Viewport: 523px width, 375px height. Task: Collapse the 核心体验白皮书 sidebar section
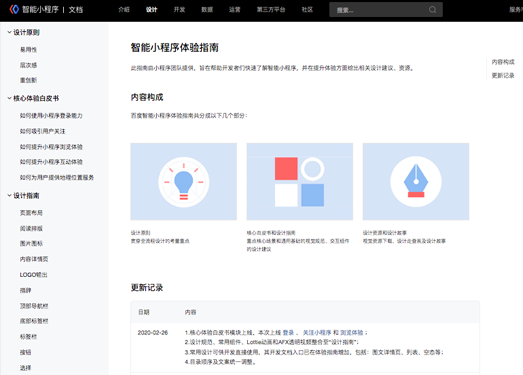[x=33, y=98]
